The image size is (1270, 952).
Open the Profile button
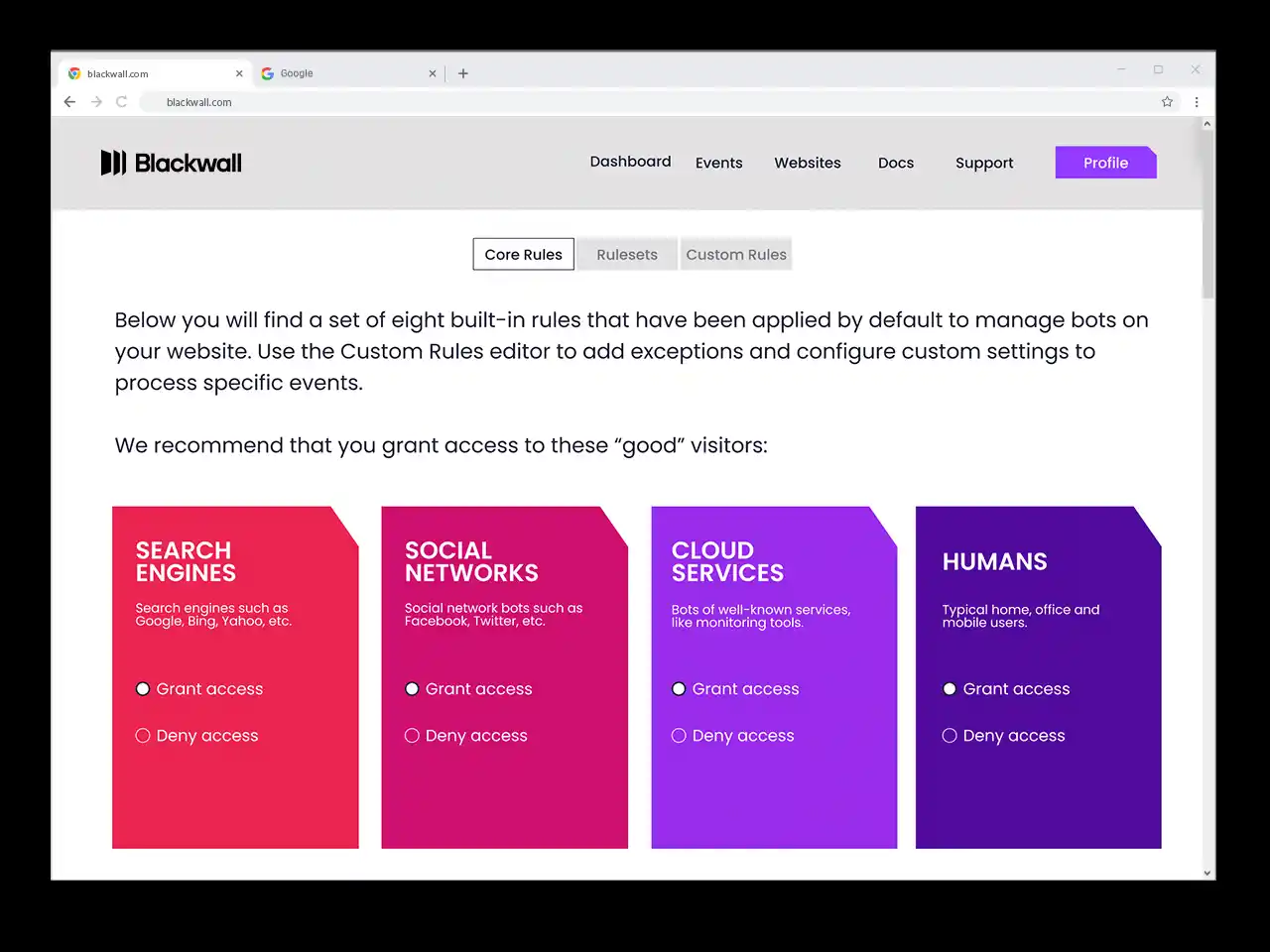1105,163
